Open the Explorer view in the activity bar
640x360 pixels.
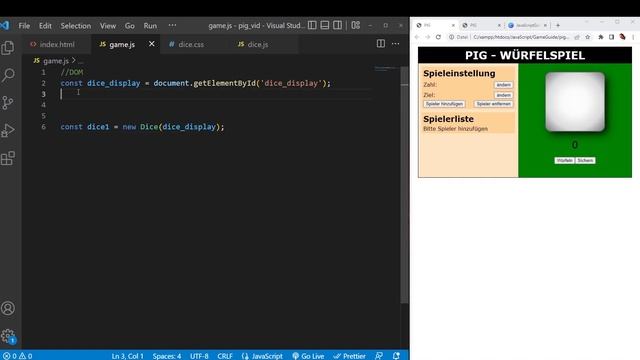pos(8,48)
